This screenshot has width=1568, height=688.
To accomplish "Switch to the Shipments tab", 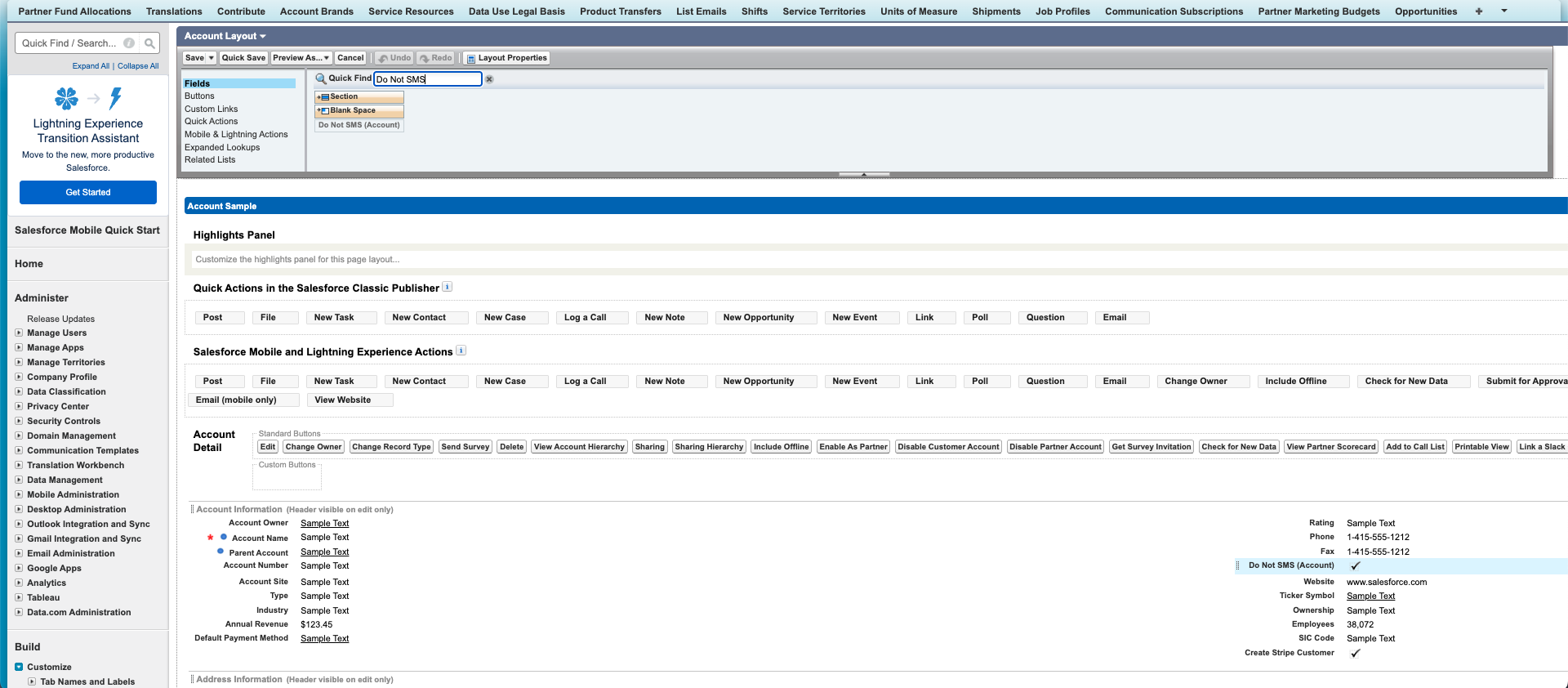I will click(x=996, y=11).
